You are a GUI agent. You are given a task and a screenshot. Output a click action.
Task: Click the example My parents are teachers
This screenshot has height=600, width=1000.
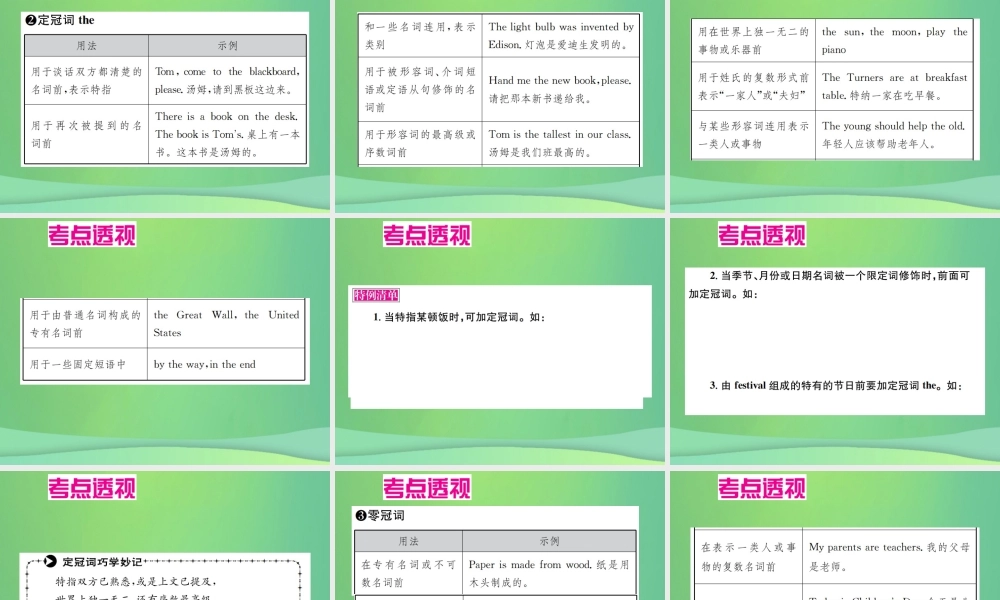[889, 557]
